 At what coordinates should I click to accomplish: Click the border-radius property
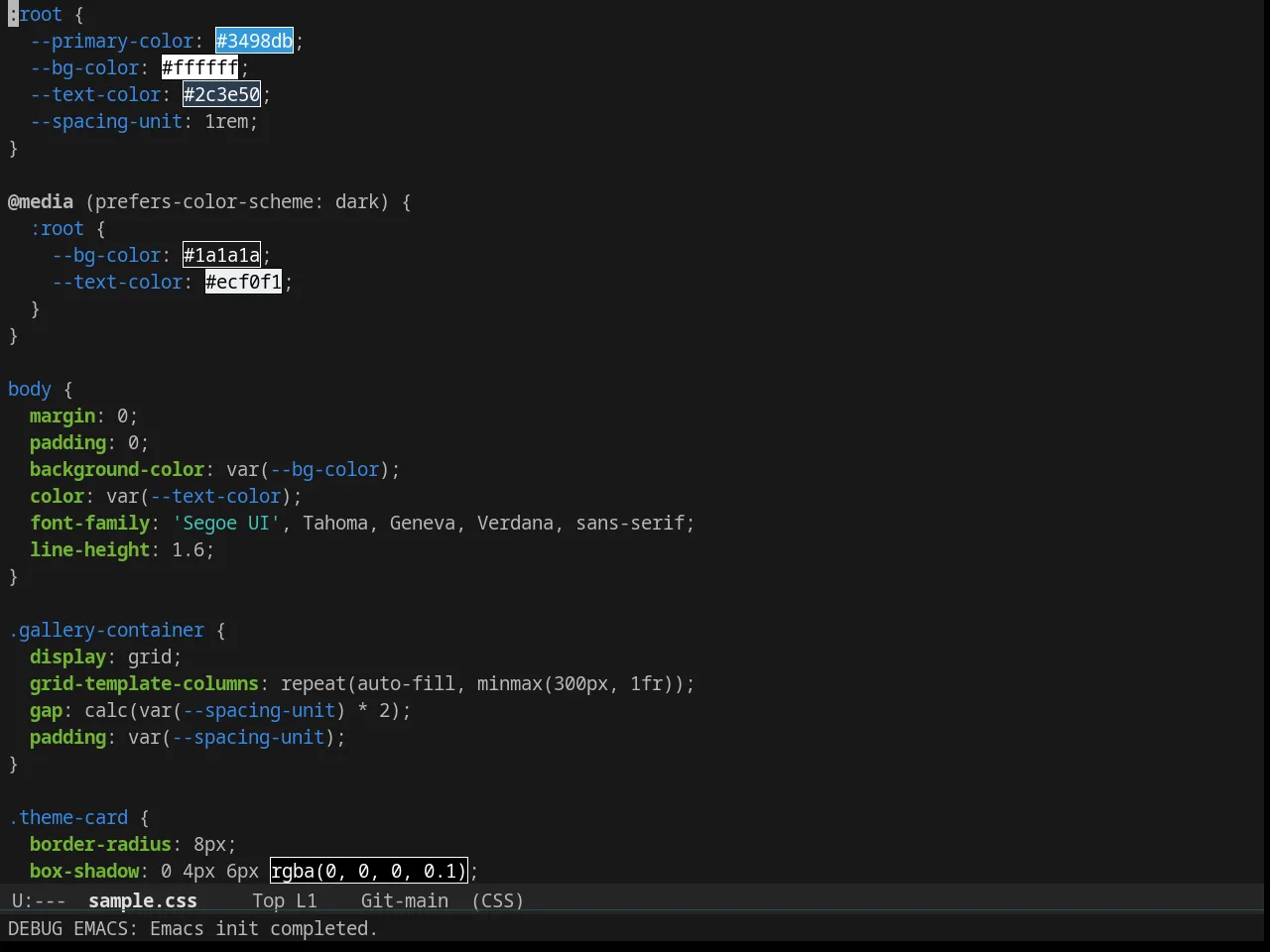click(101, 844)
